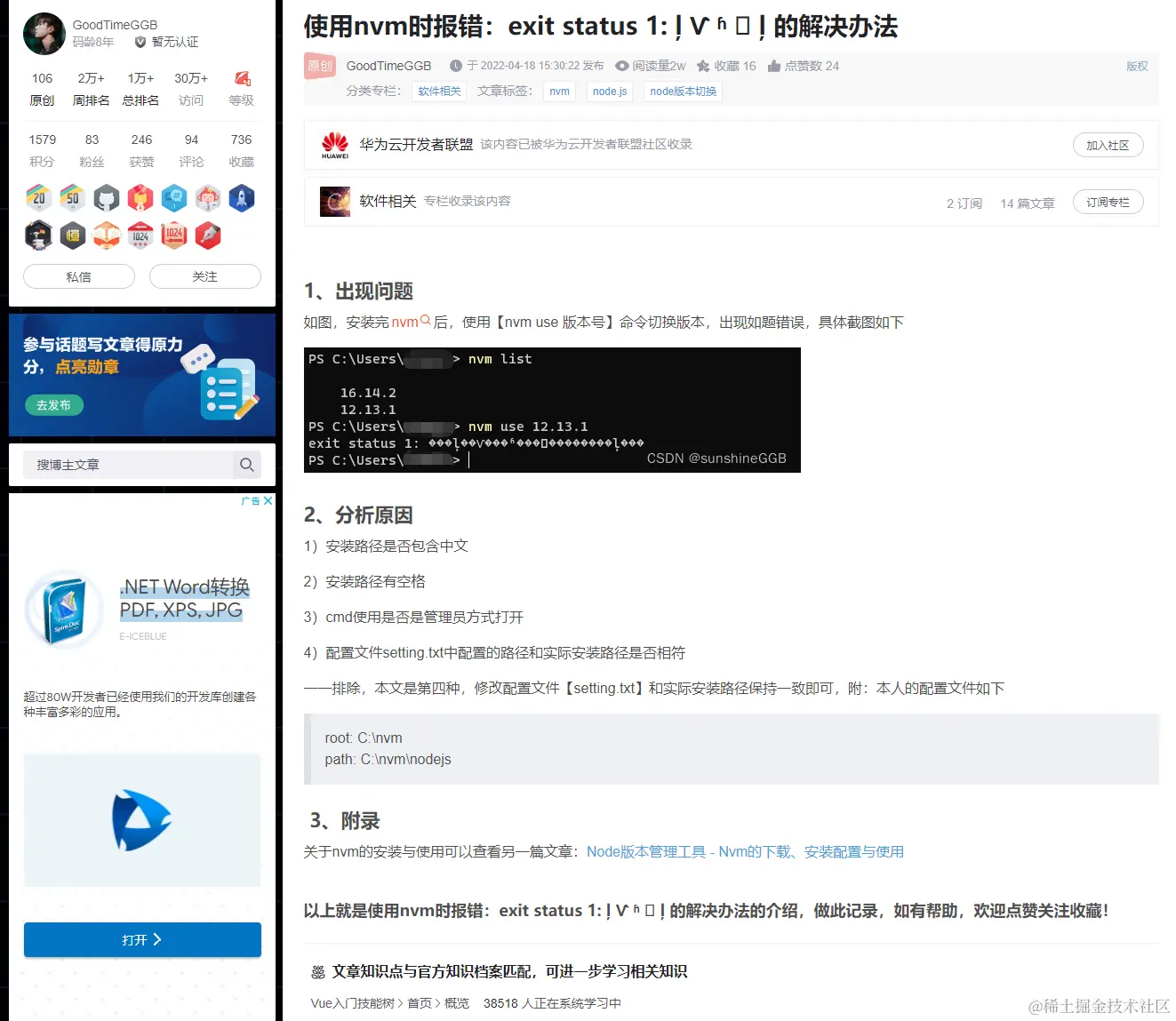Click the Huawei logo icon
Viewport: 1176px width, 1021px height.
click(335, 145)
